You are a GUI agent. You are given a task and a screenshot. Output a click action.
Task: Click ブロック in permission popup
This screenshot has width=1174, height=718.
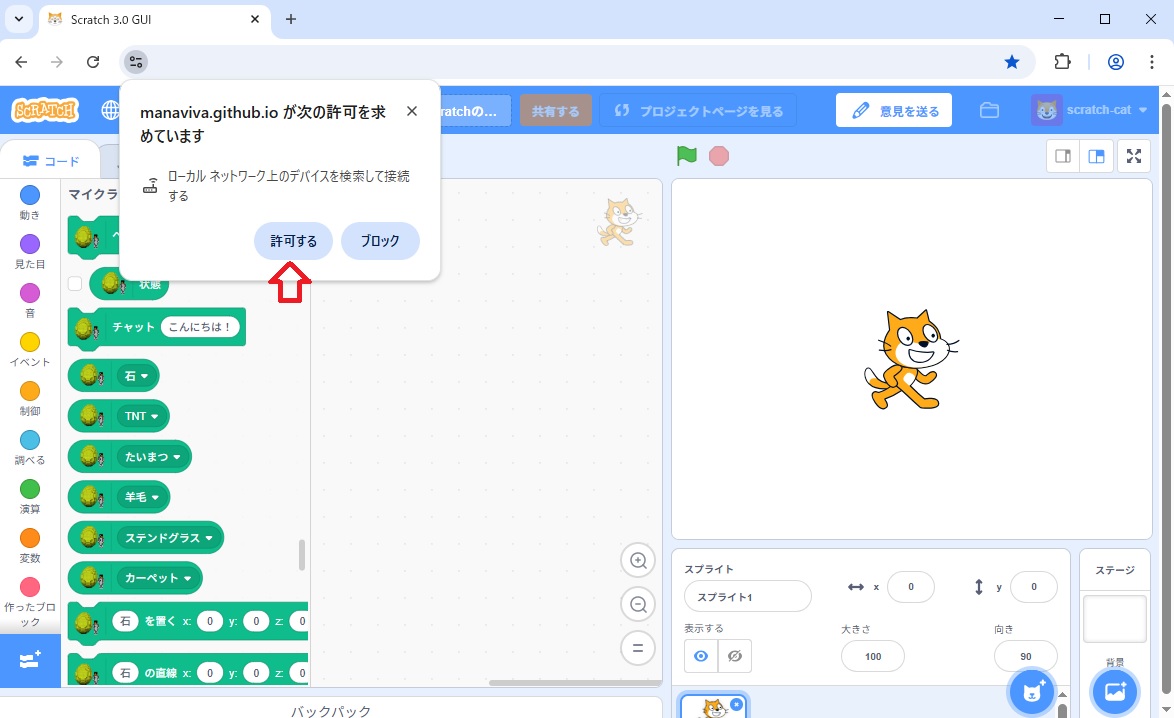coord(380,241)
